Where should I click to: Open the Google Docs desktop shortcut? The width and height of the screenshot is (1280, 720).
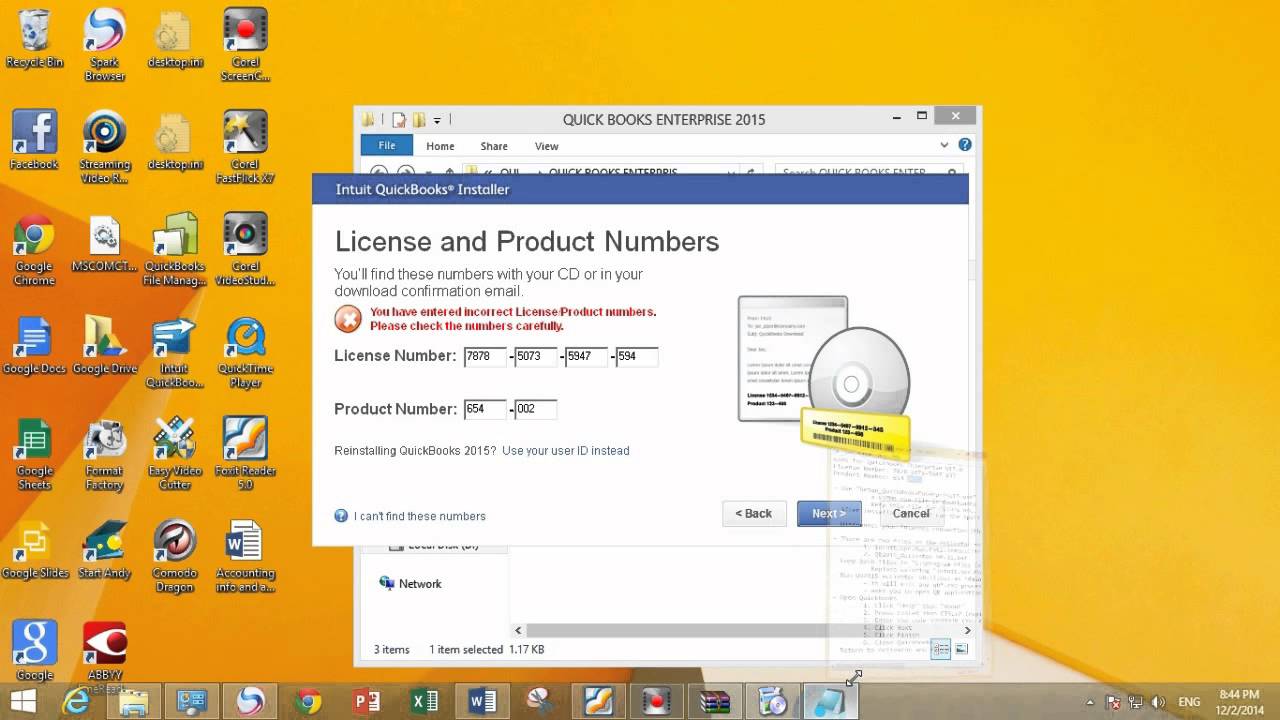pyautogui.click(x=34, y=345)
